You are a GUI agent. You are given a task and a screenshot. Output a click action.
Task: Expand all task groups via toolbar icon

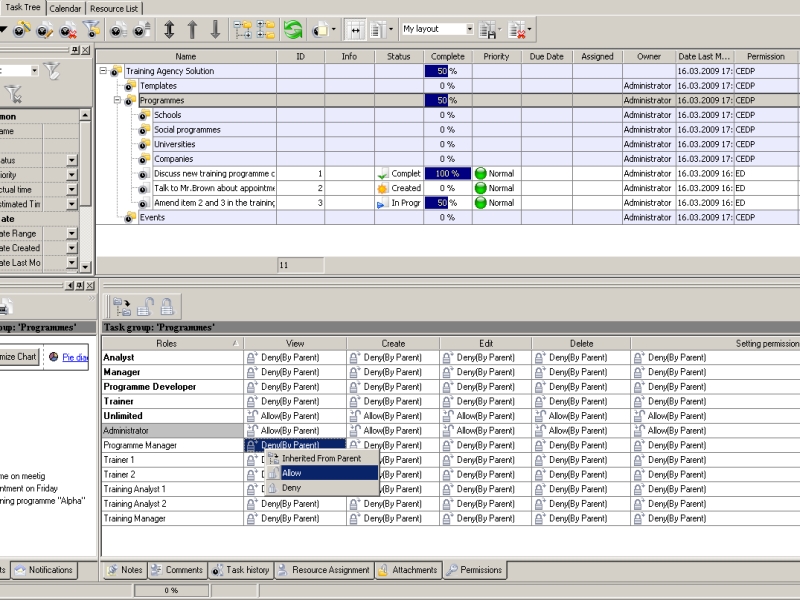266,30
